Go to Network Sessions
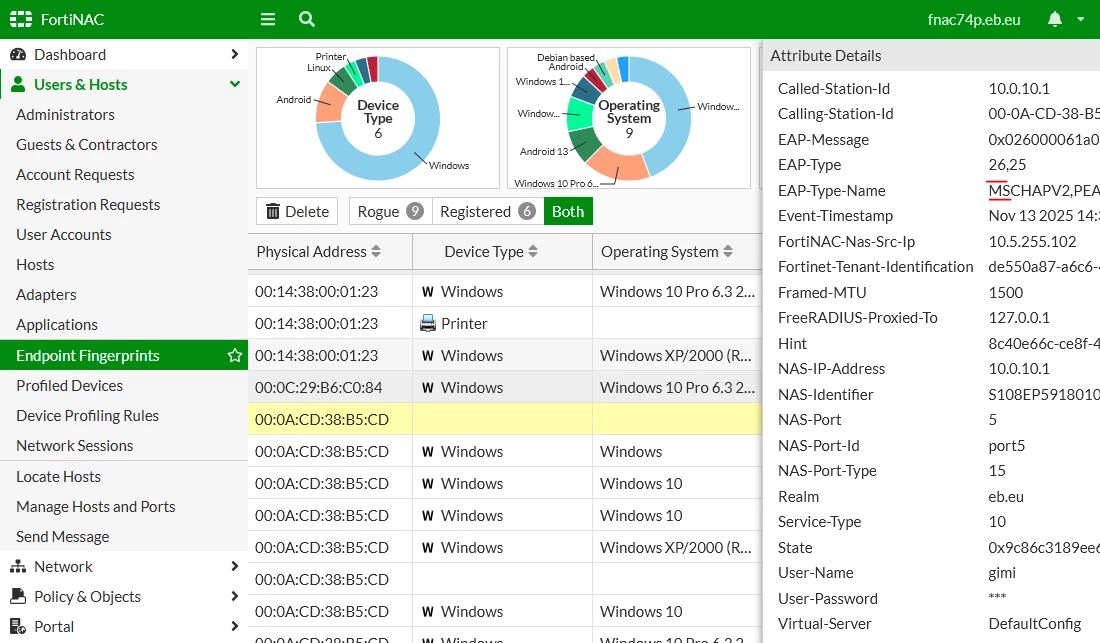Viewport: 1100px width, 643px height. (74, 446)
